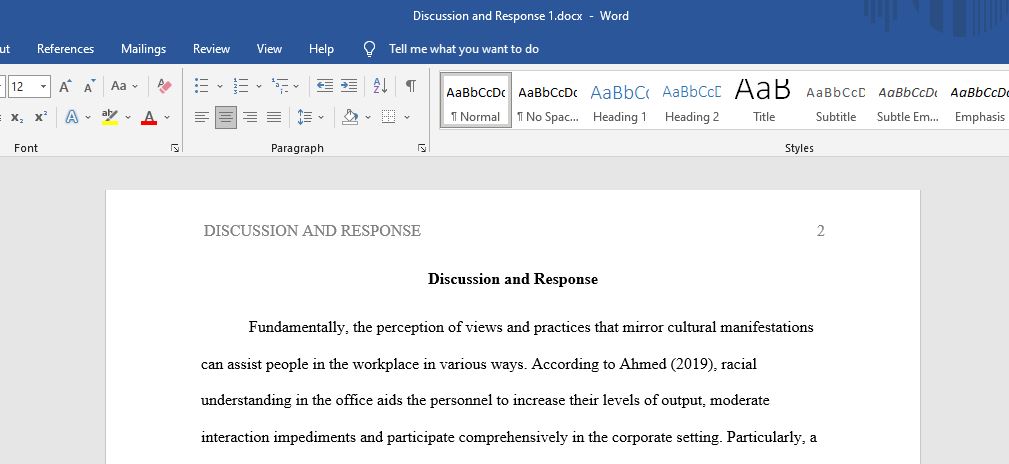Expand Change Case dropdown arrow
The width and height of the screenshot is (1009, 464).
click(135, 86)
